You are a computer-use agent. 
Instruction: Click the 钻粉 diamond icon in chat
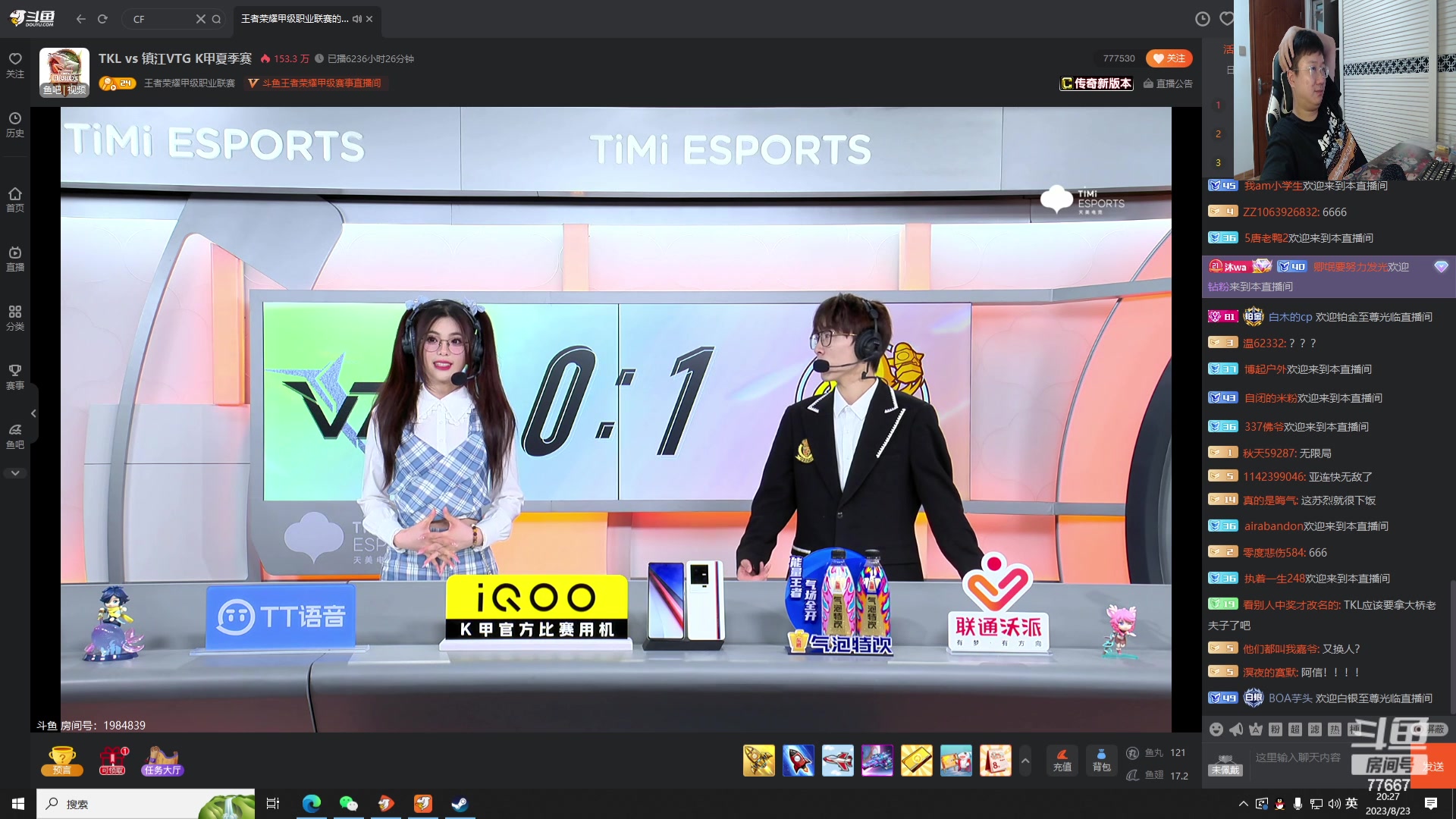click(x=1441, y=267)
